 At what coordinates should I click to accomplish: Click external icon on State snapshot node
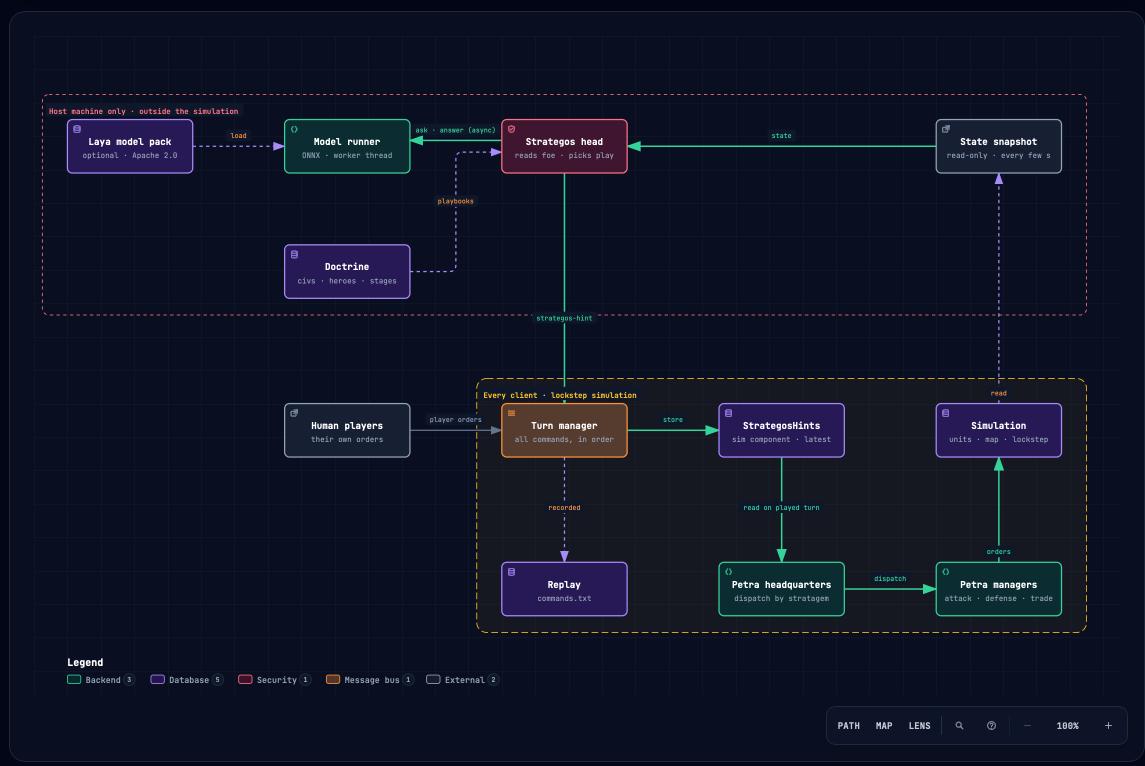(946, 129)
